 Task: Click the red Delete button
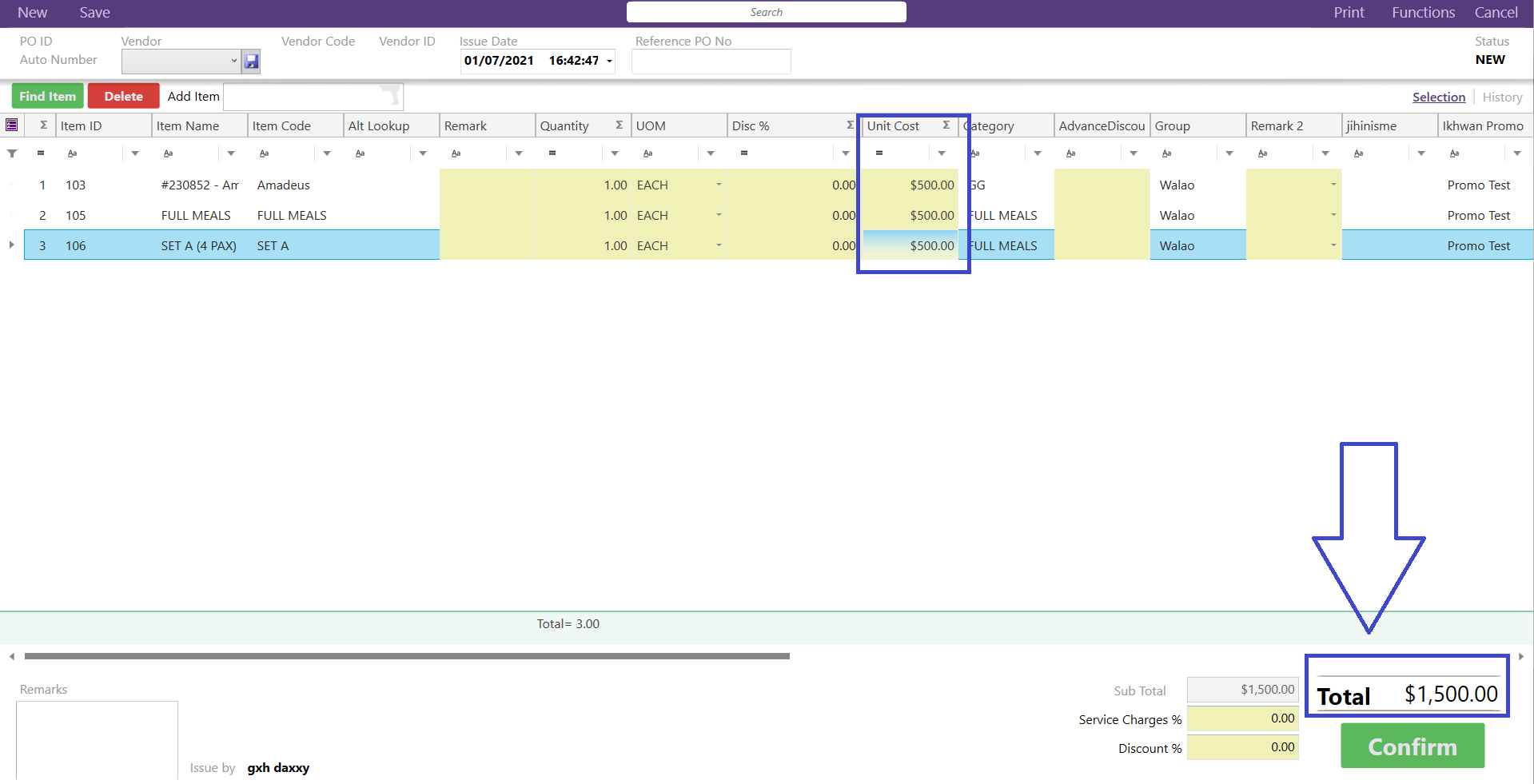[123, 96]
